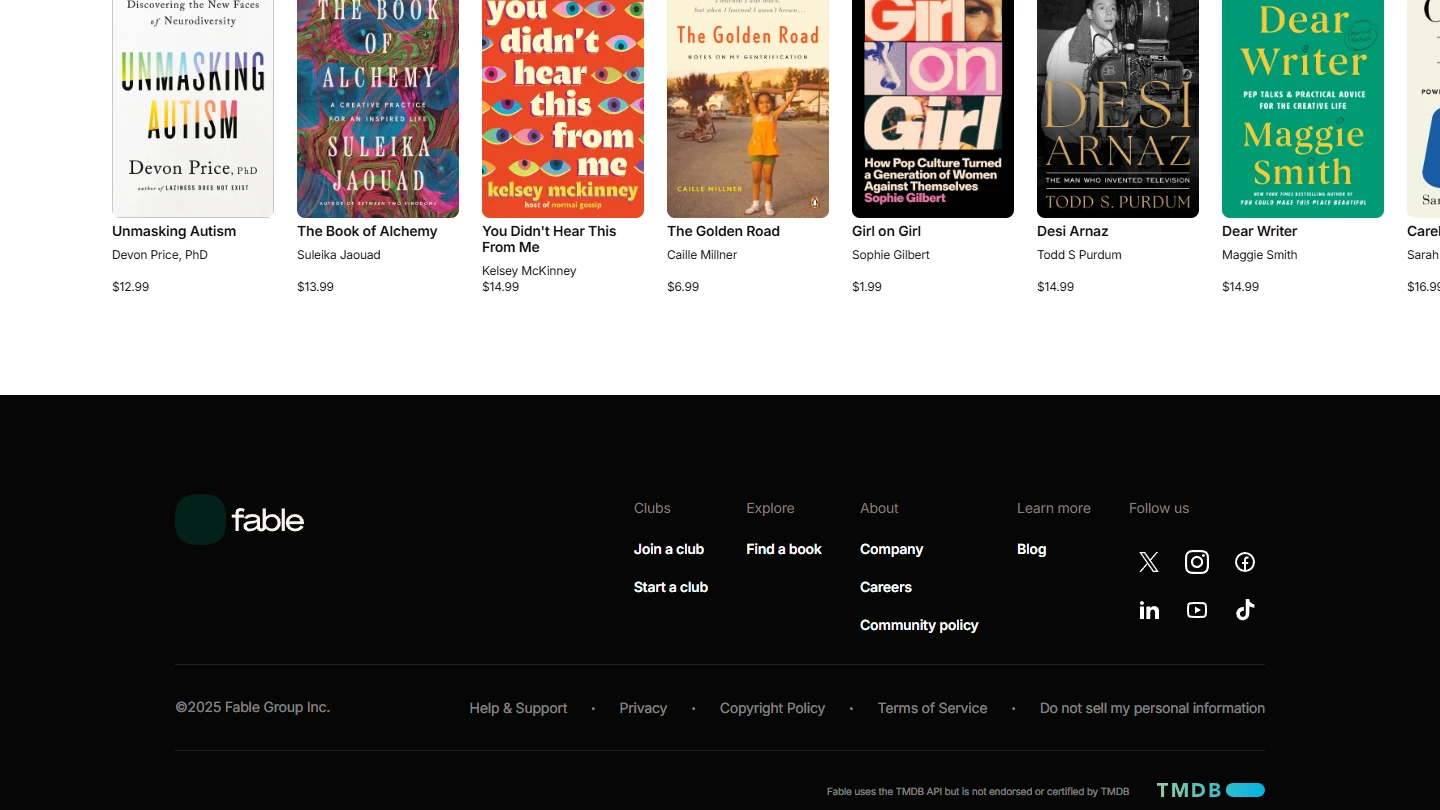Open the Unmasking Autism book cover

coord(193,108)
